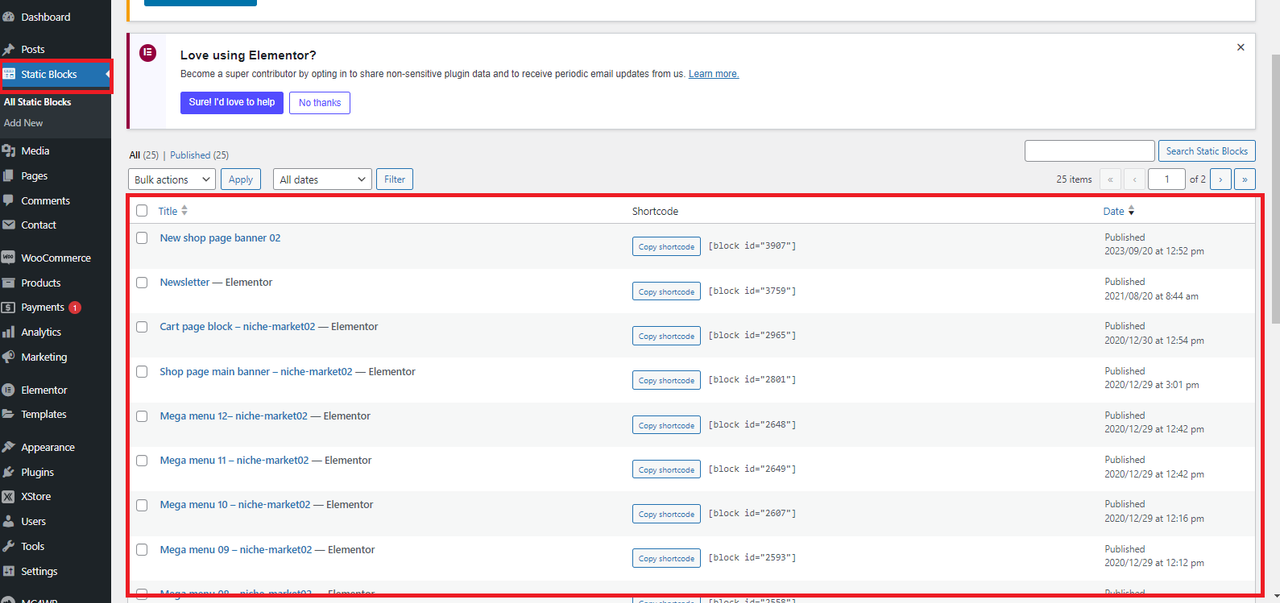Check the Newsletter row checkbox
This screenshot has height=603, width=1280.
point(142,283)
